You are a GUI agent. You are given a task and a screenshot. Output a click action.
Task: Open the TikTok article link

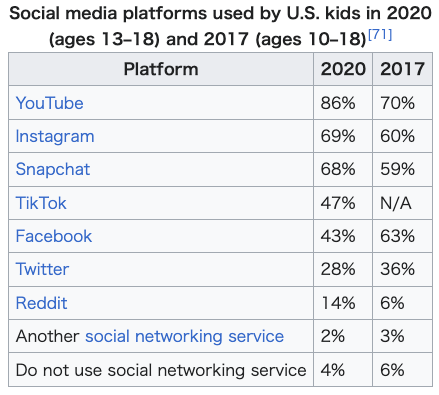(41, 203)
